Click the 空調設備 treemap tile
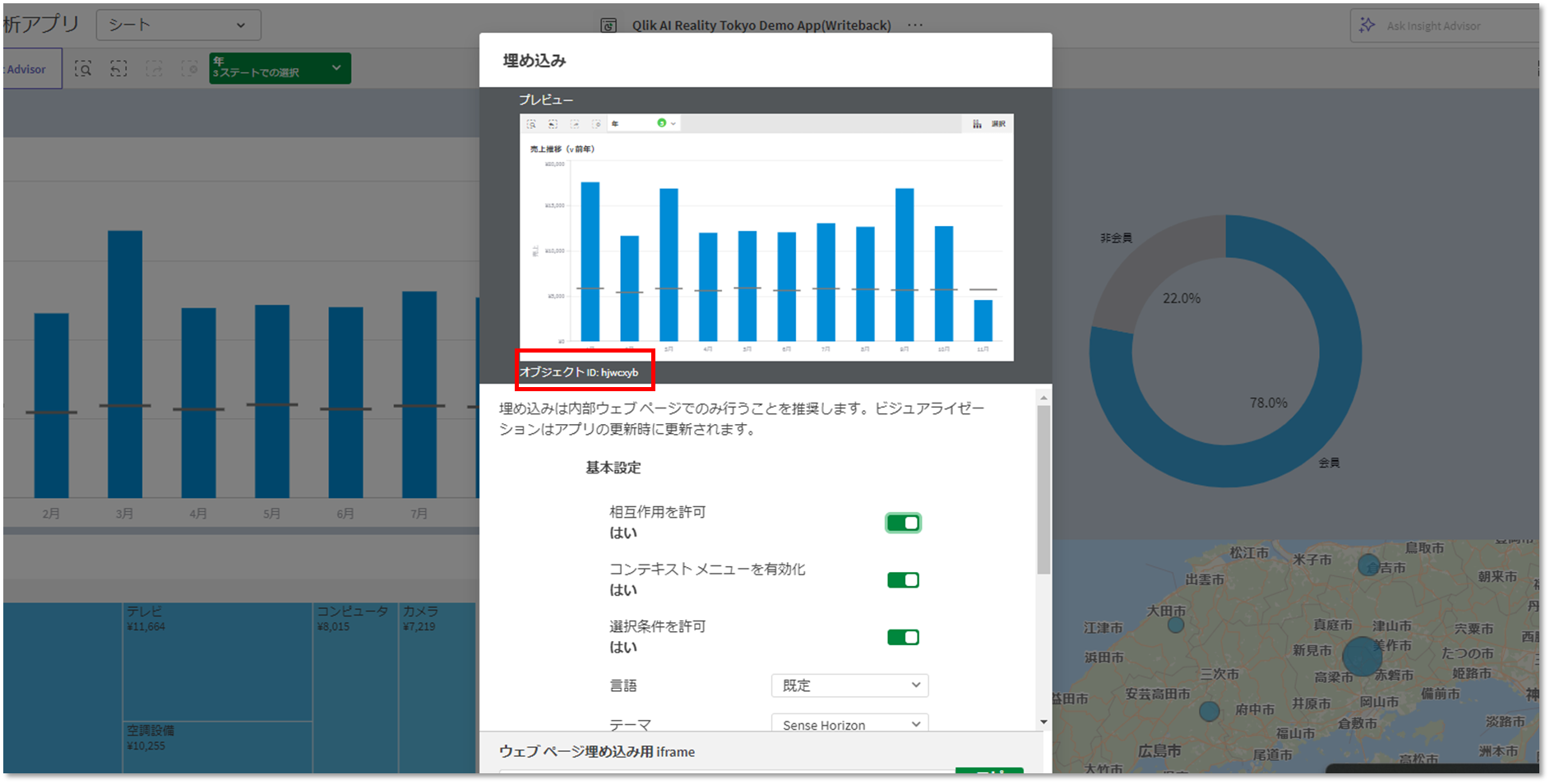The width and height of the screenshot is (1550, 784). coord(218,747)
